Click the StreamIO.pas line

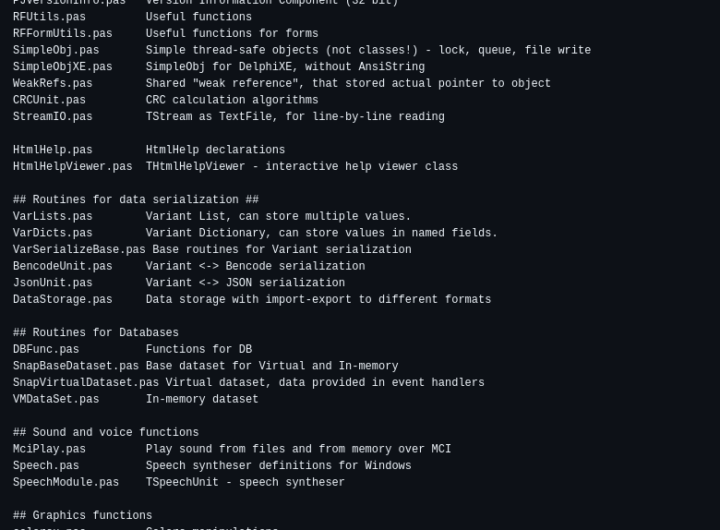point(52,117)
